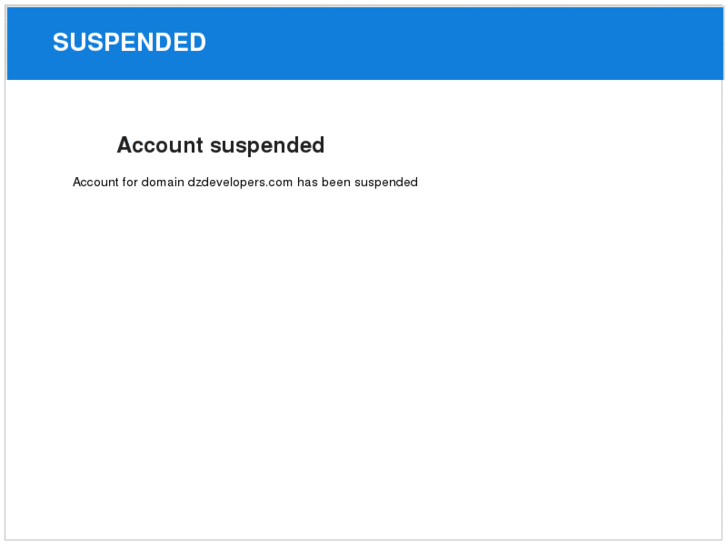
Task: Click the SUSPENDED title in the header
Action: pos(129,42)
